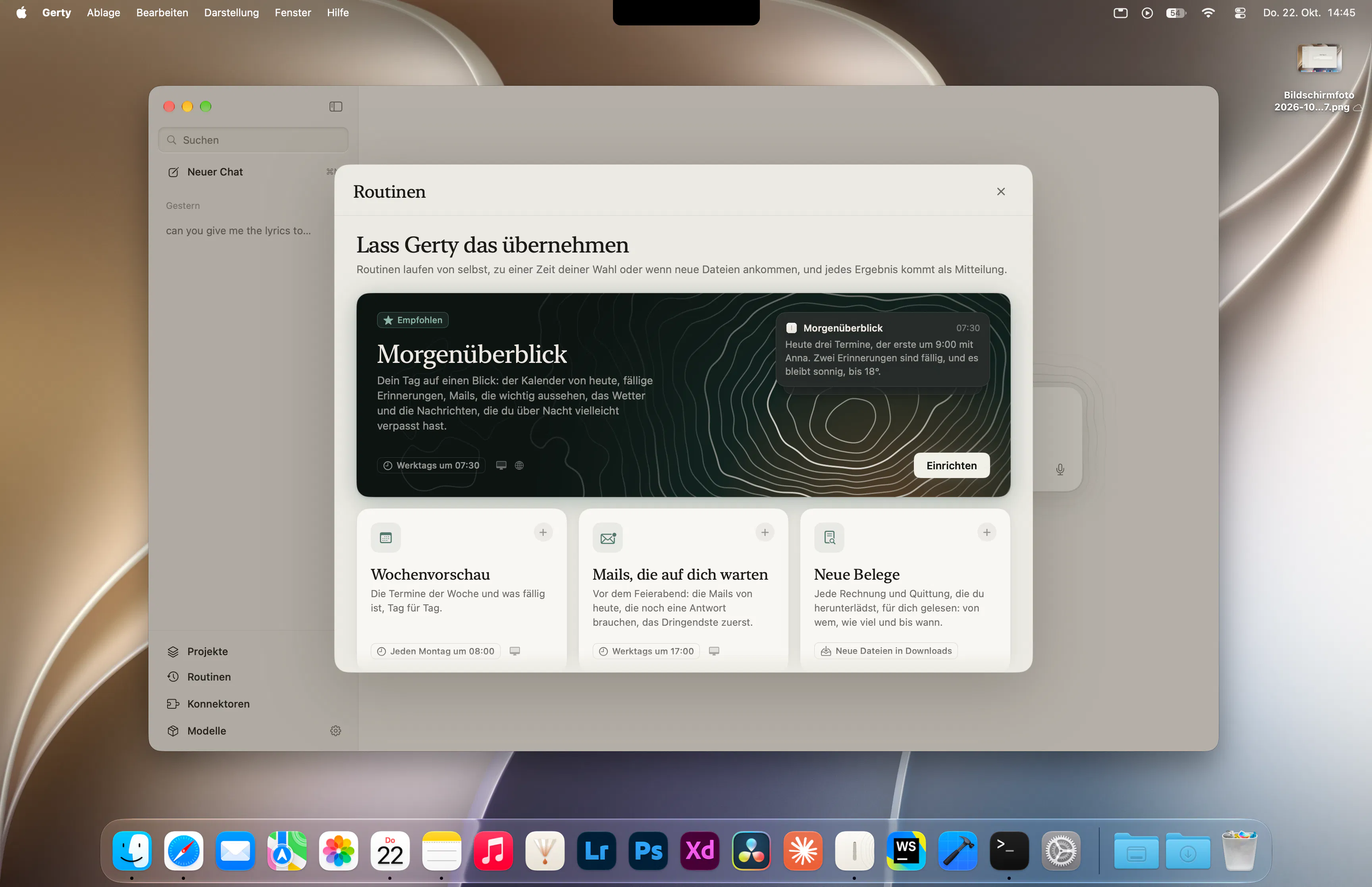1372x887 pixels.
Task: Click the computer icon next to Werktags um 07:30
Action: click(x=501, y=465)
